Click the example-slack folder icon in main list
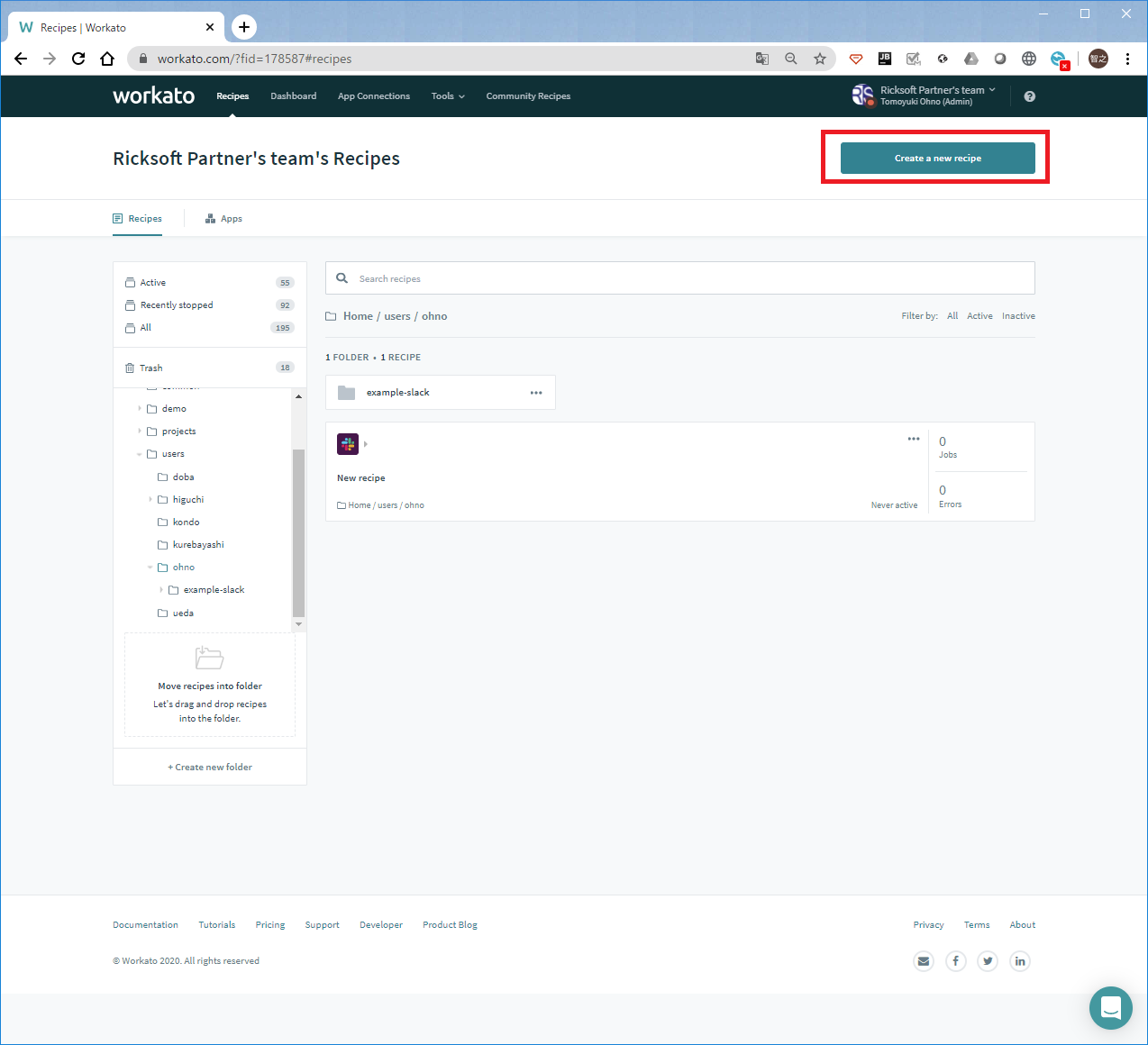1148x1045 pixels. coord(346,393)
